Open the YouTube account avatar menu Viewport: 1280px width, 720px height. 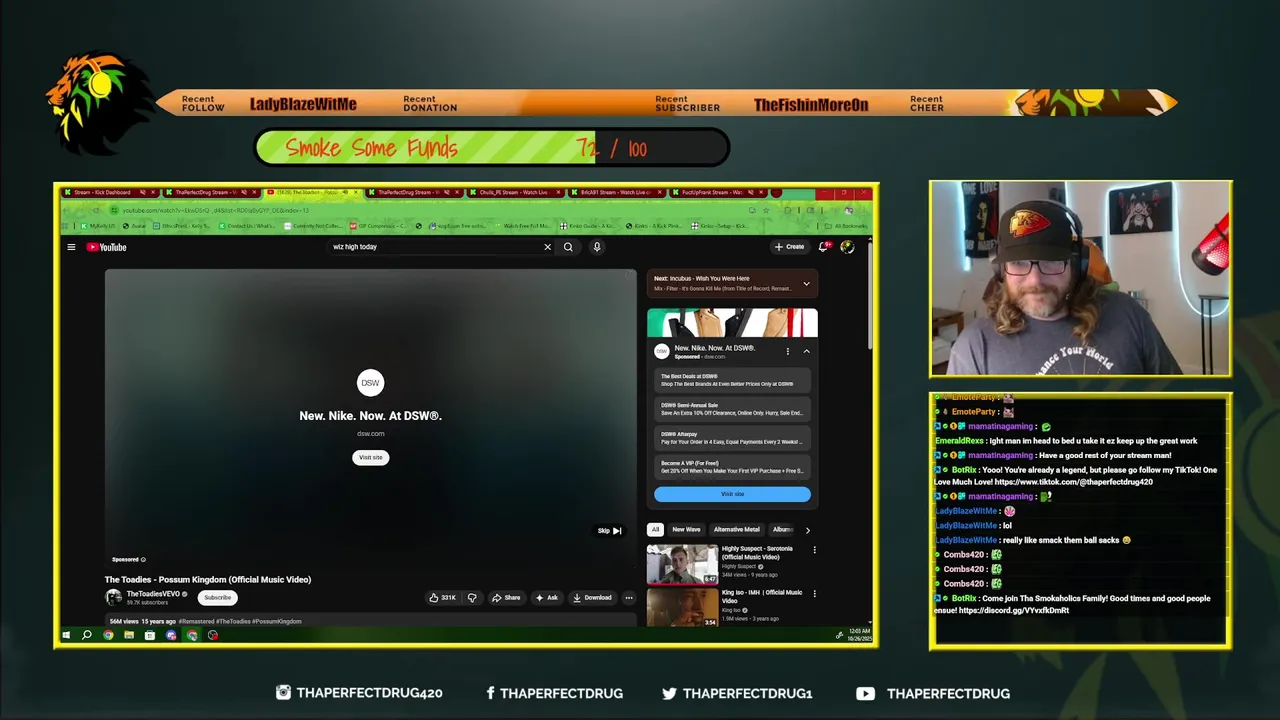(x=847, y=247)
